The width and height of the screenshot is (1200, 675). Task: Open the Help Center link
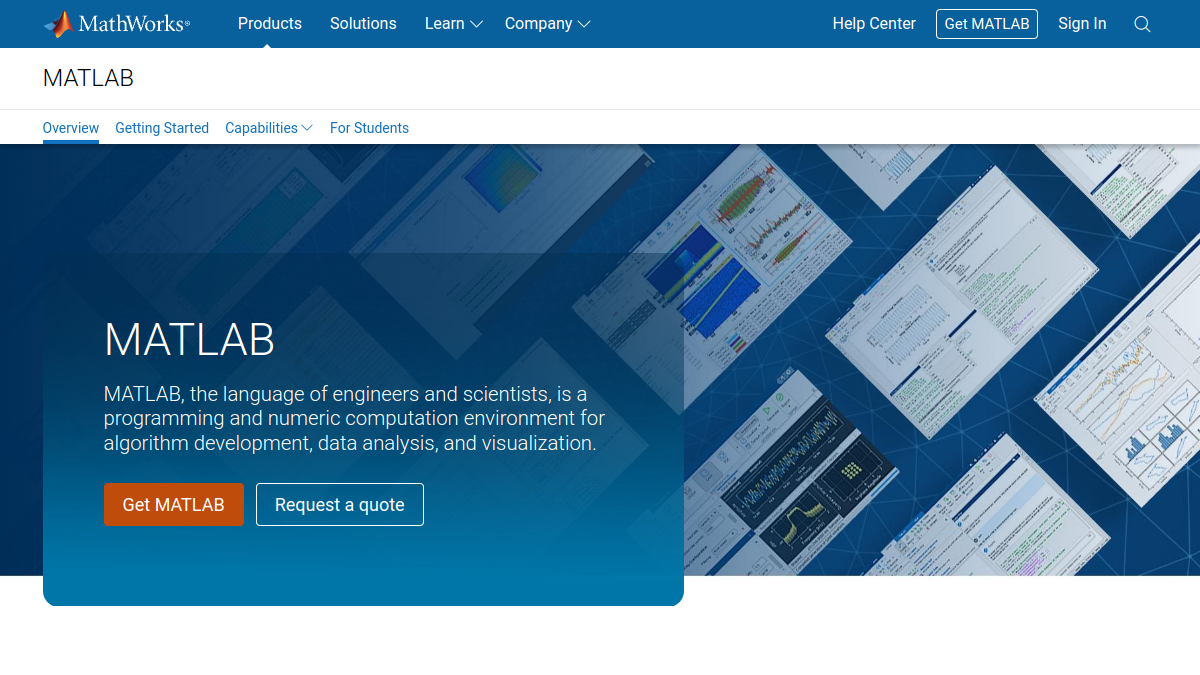click(x=874, y=24)
